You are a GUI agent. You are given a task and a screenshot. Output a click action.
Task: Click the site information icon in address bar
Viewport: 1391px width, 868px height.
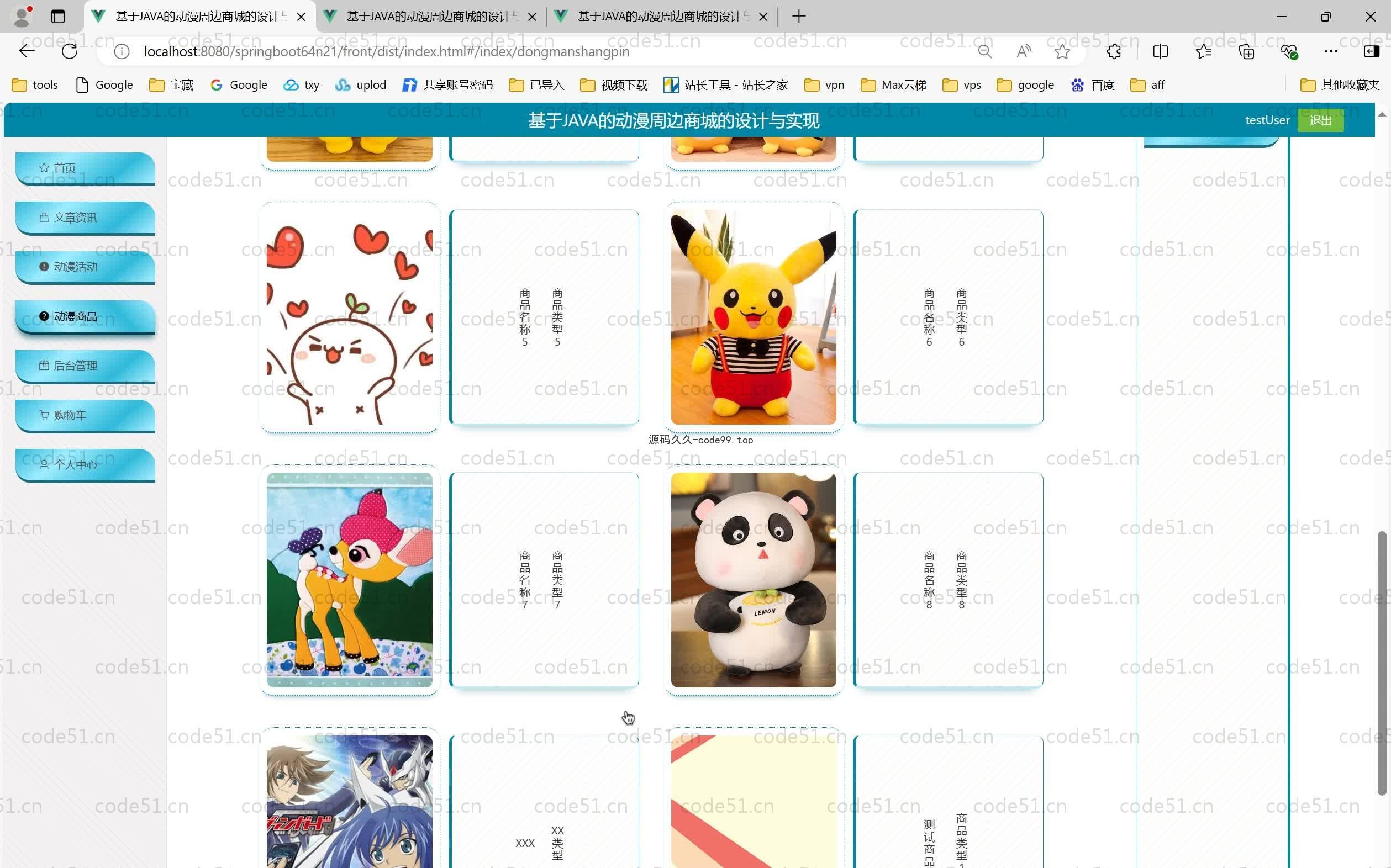tap(121, 52)
